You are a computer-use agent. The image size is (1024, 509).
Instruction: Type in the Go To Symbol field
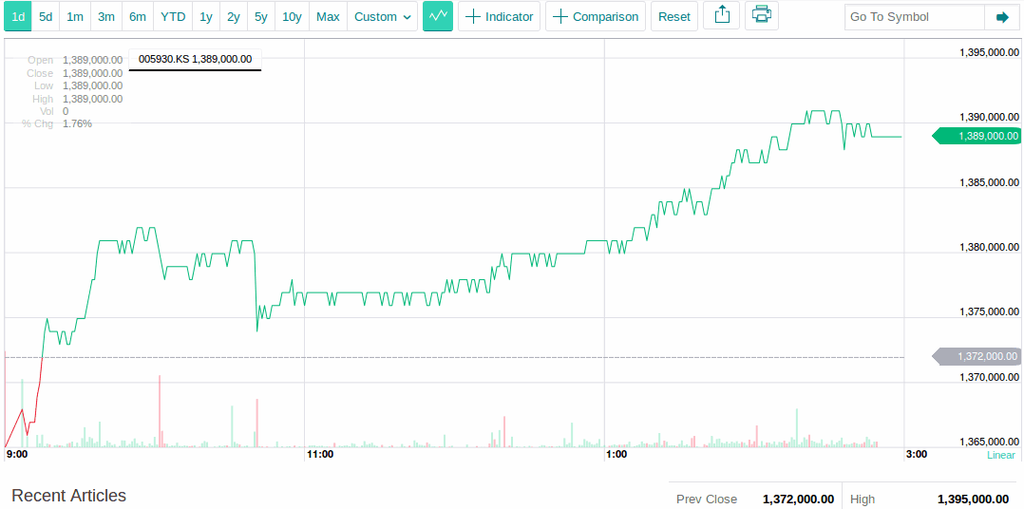click(914, 17)
